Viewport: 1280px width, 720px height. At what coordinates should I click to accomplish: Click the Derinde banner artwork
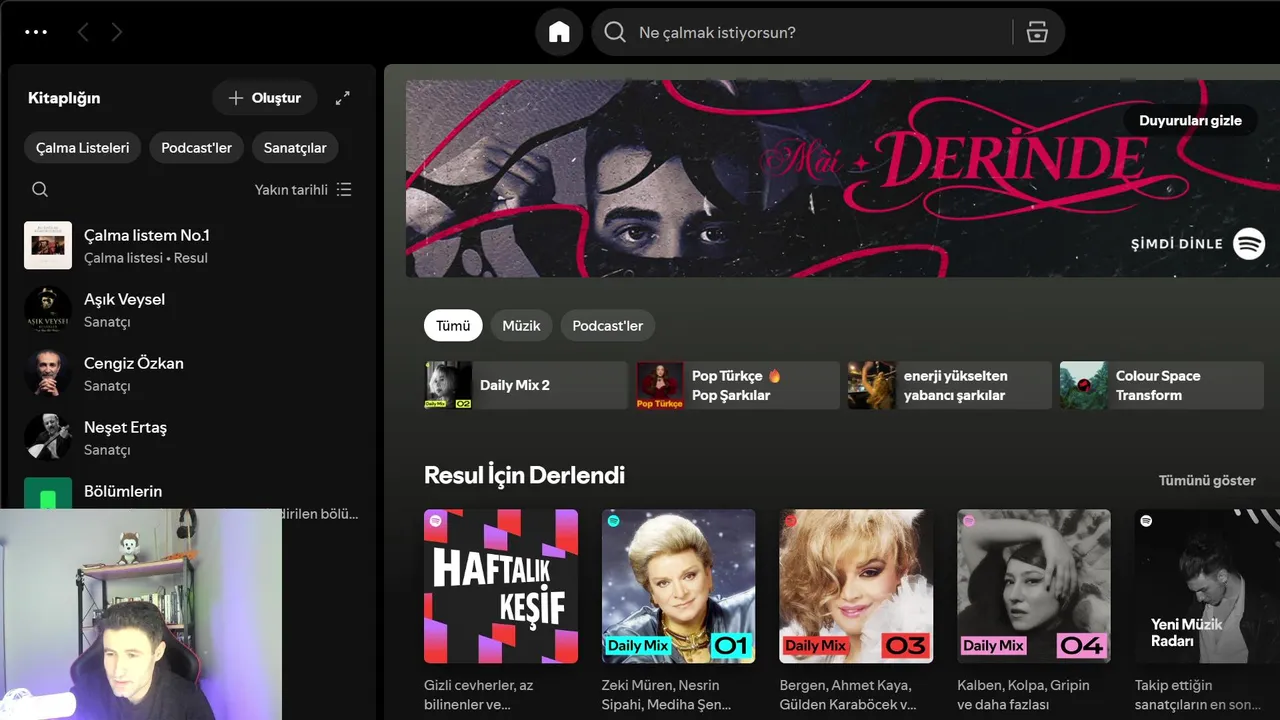tap(842, 179)
